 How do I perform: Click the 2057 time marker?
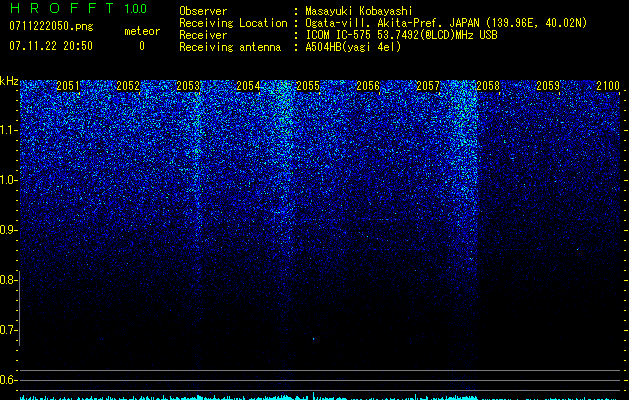pos(428,86)
